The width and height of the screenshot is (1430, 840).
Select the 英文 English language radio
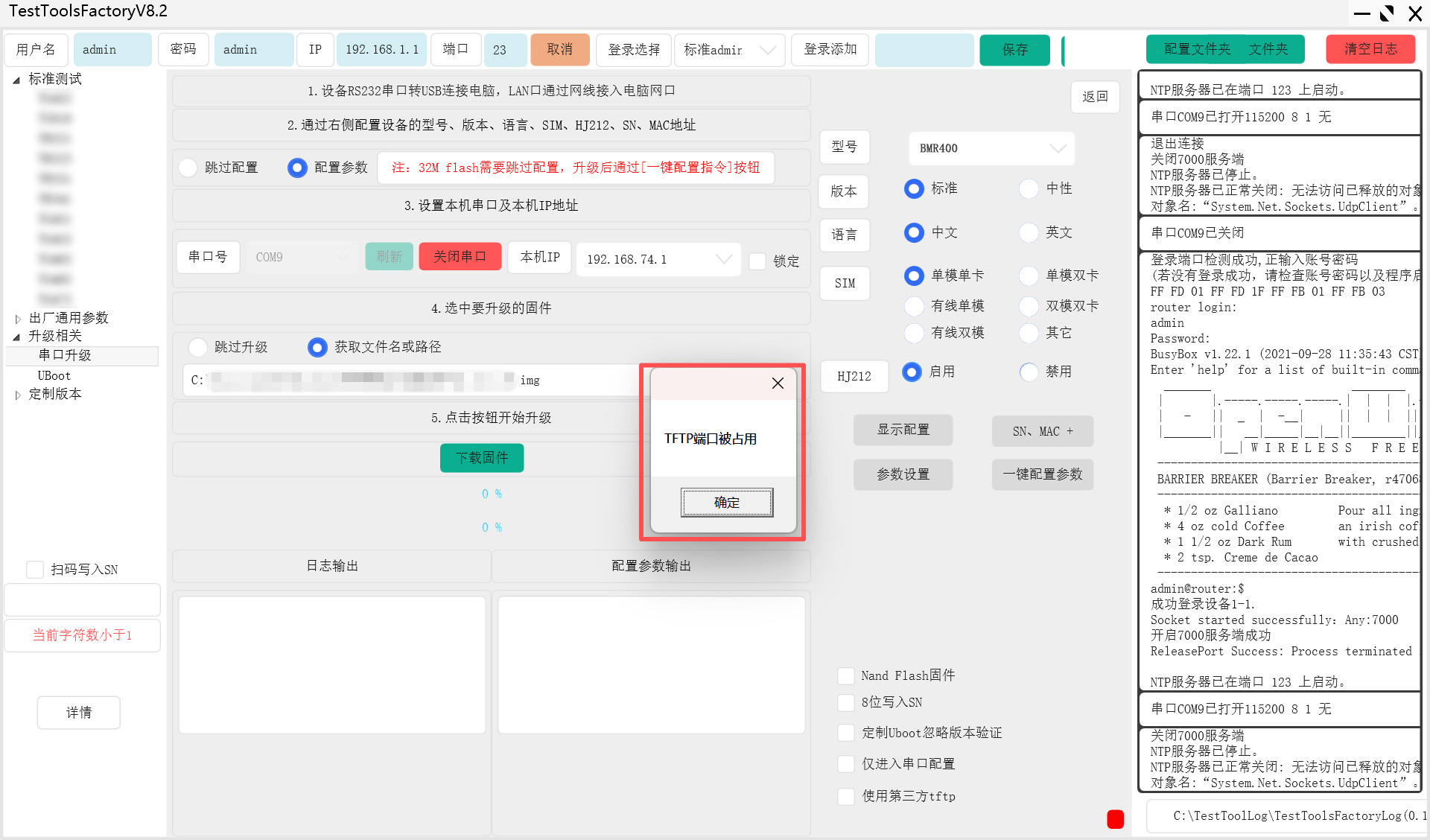(x=1029, y=232)
